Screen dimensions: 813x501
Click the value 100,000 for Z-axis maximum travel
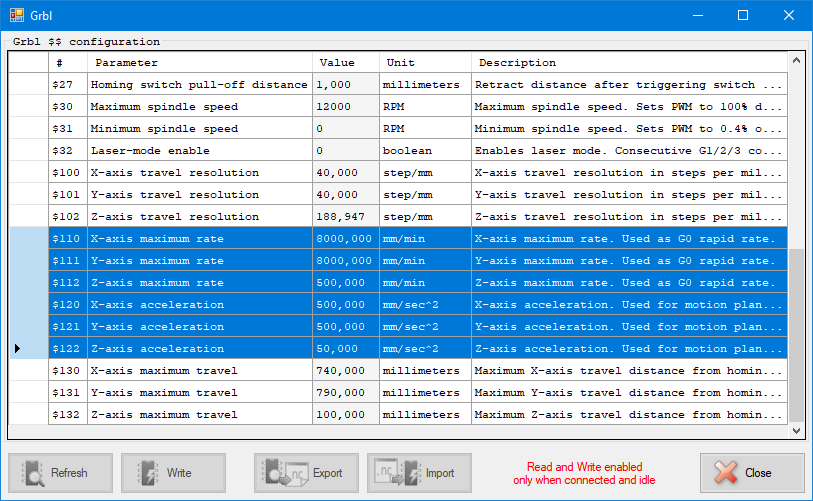click(x=346, y=414)
